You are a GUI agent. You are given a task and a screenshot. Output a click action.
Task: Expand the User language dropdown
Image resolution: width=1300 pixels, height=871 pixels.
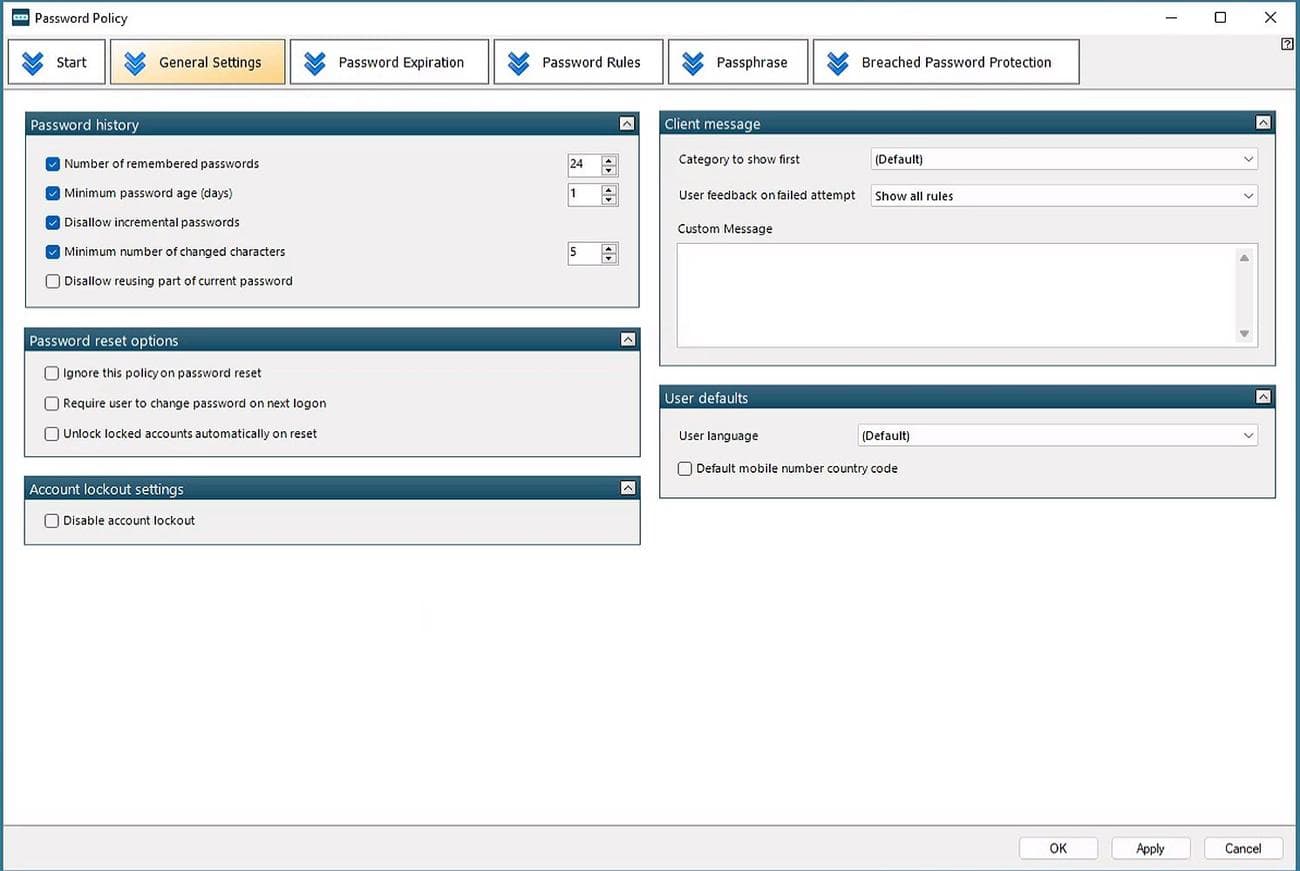1057,436
